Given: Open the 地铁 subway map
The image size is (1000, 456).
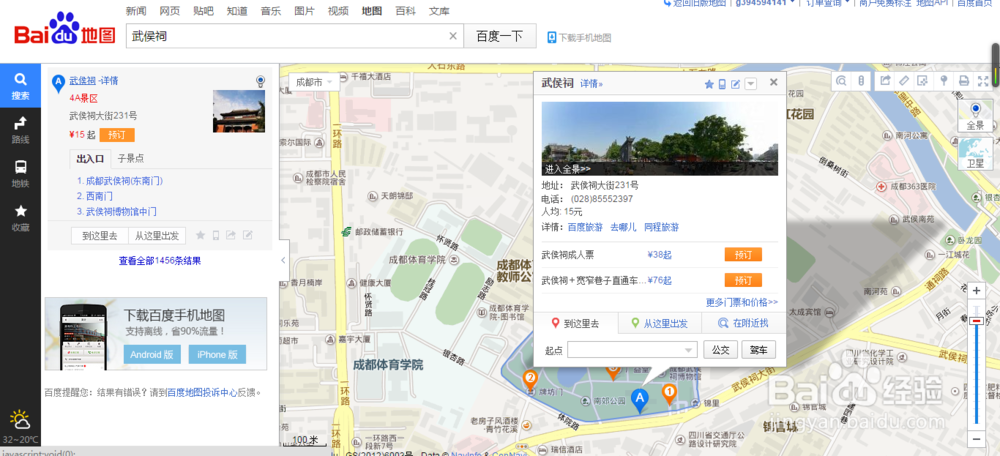Looking at the screenshot, I should click(20, 174).
